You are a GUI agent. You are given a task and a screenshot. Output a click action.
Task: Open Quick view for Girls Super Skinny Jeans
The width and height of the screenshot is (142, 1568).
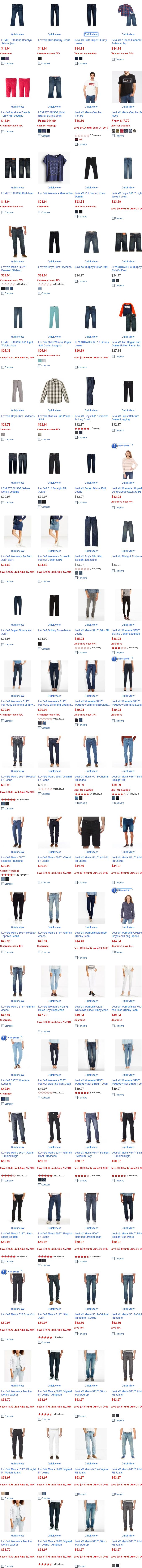click(91, 35)
